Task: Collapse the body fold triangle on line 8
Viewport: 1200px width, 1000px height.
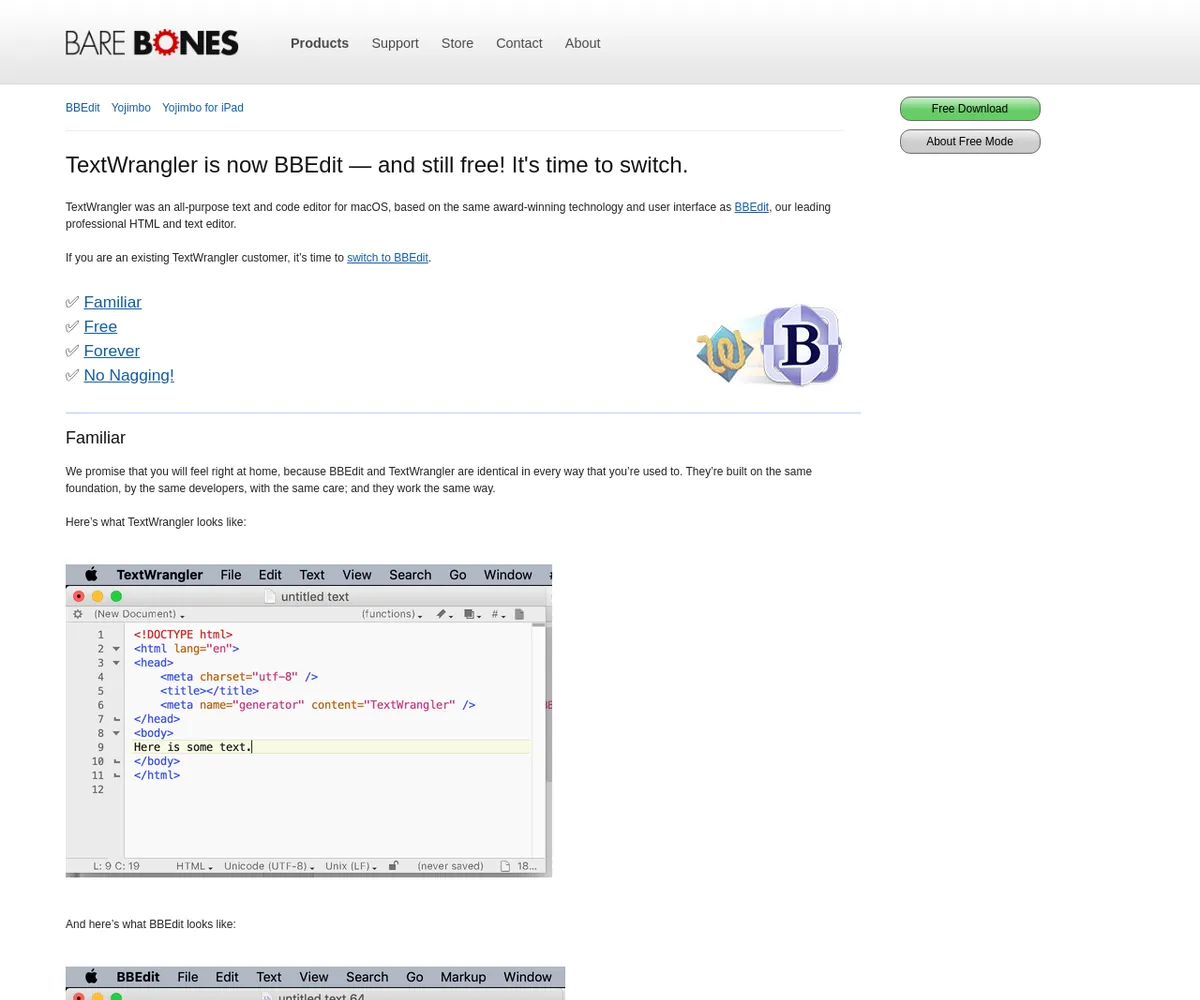Action: pyautogui.click(x=116, y=733)
